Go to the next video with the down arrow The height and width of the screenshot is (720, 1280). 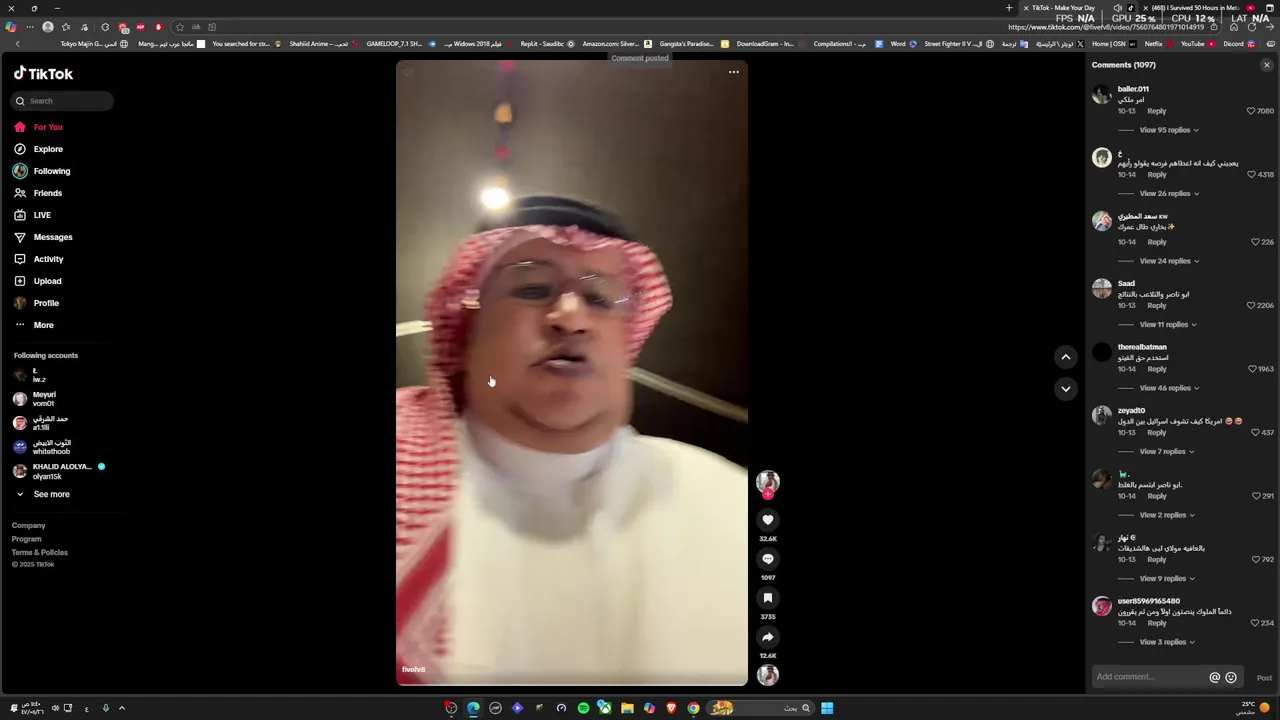pyautogui.click(x=1066, y=389)
